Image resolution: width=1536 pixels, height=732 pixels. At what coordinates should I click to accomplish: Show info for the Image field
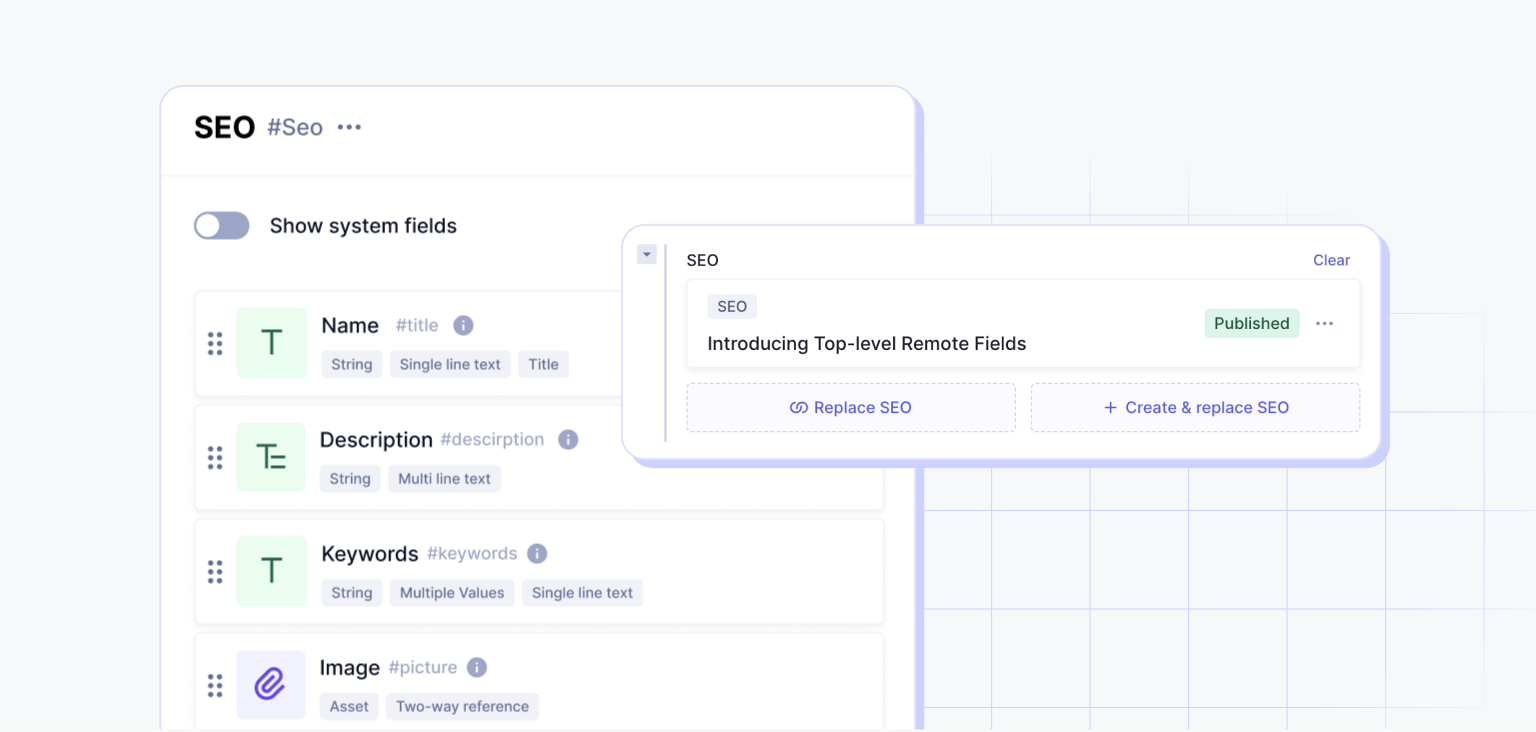(477, 667)
